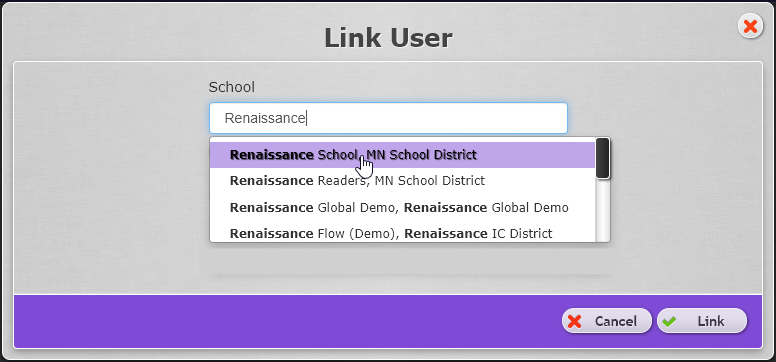
Task: Close the Link User dialog
Action: coord(750,26)
